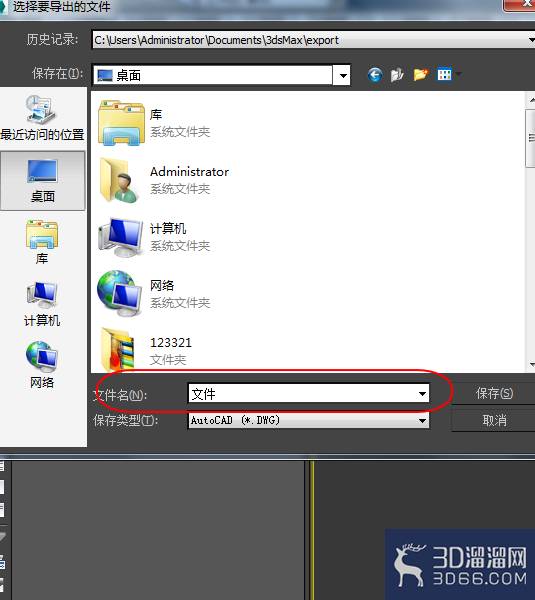
Task: Click the Cancel (取消) button
Action: point(494,421)
